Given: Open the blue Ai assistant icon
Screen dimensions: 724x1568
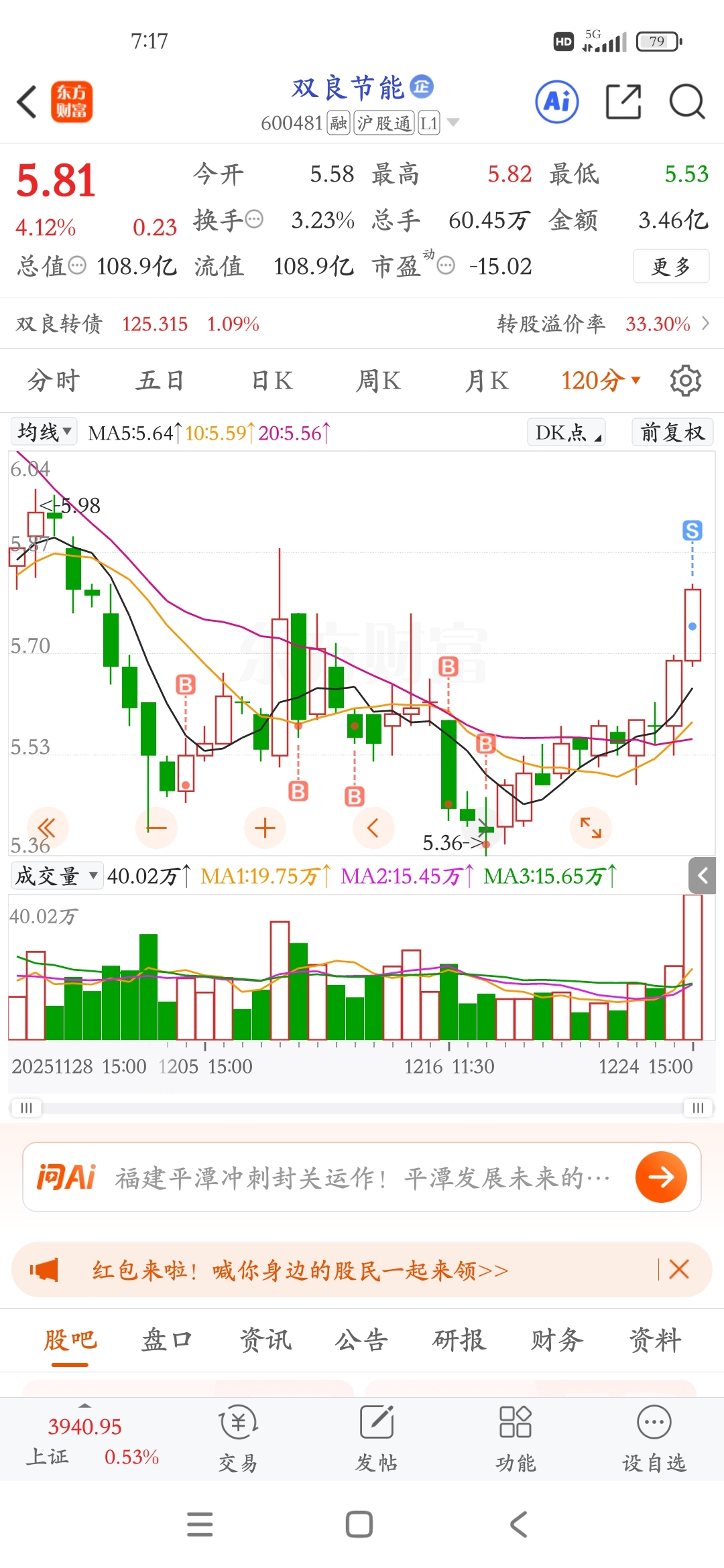Looking at the screenshot, I should coord(557,102).
